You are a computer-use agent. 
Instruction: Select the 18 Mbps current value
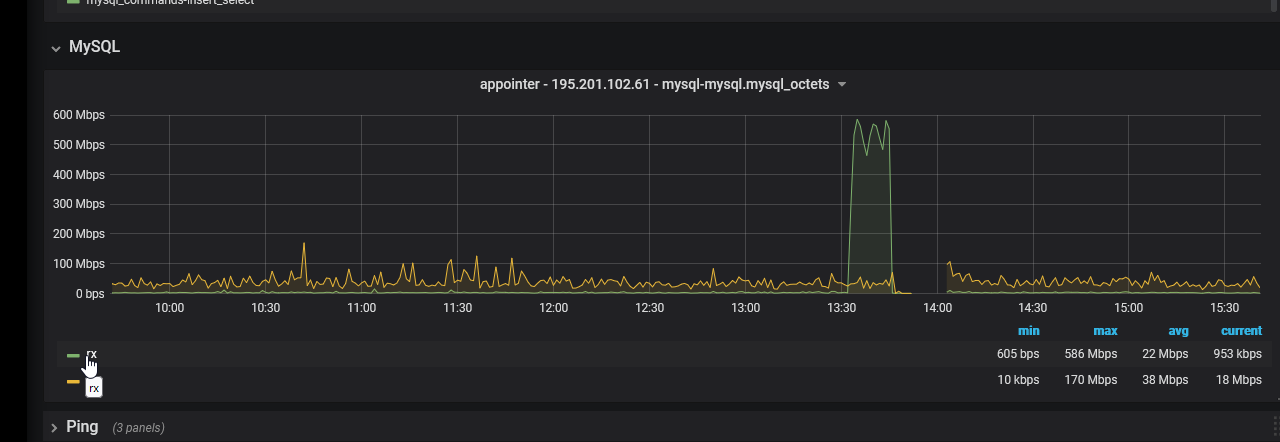coord(1237,380)
